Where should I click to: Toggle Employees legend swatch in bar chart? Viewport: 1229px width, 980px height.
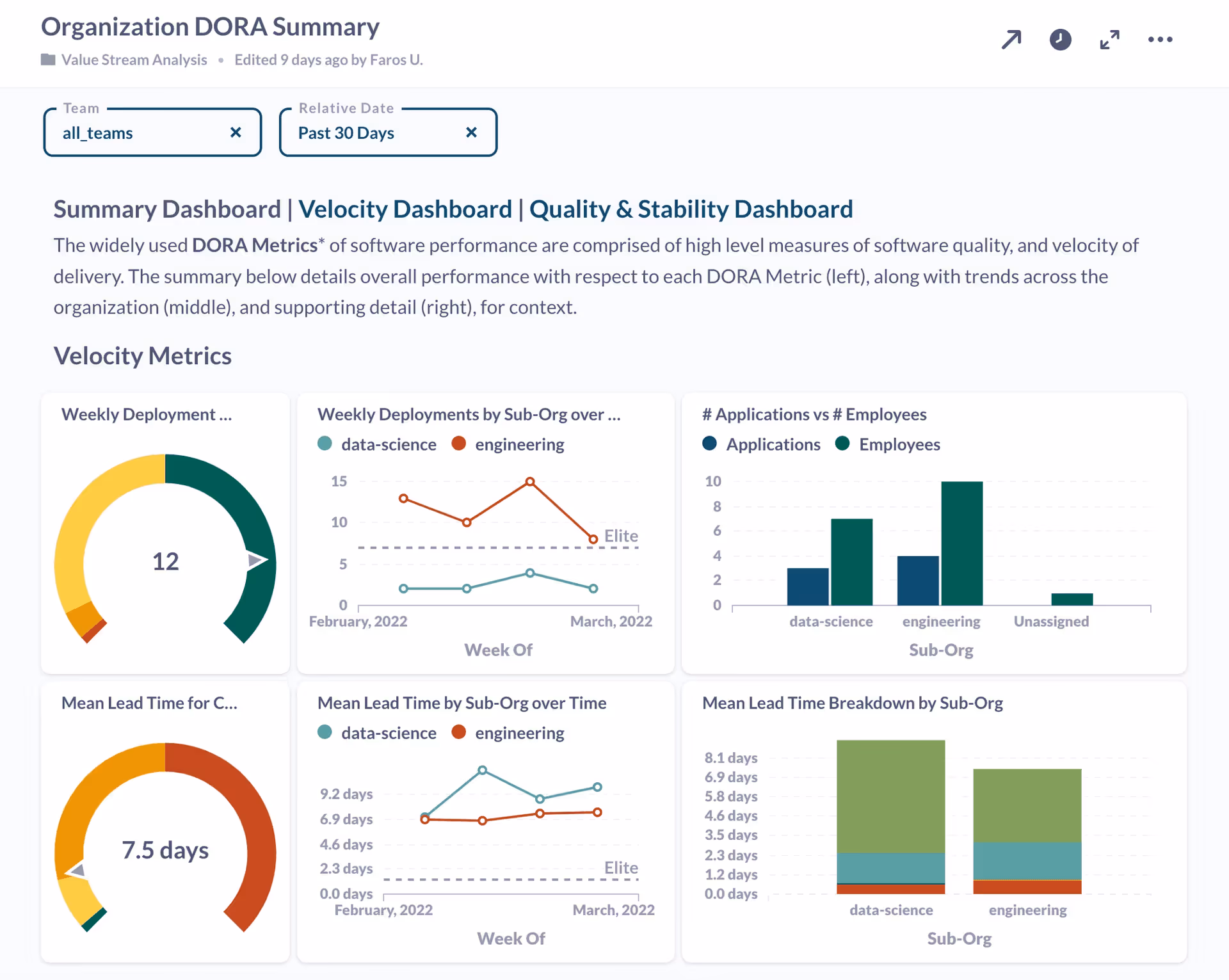(842, 444)
